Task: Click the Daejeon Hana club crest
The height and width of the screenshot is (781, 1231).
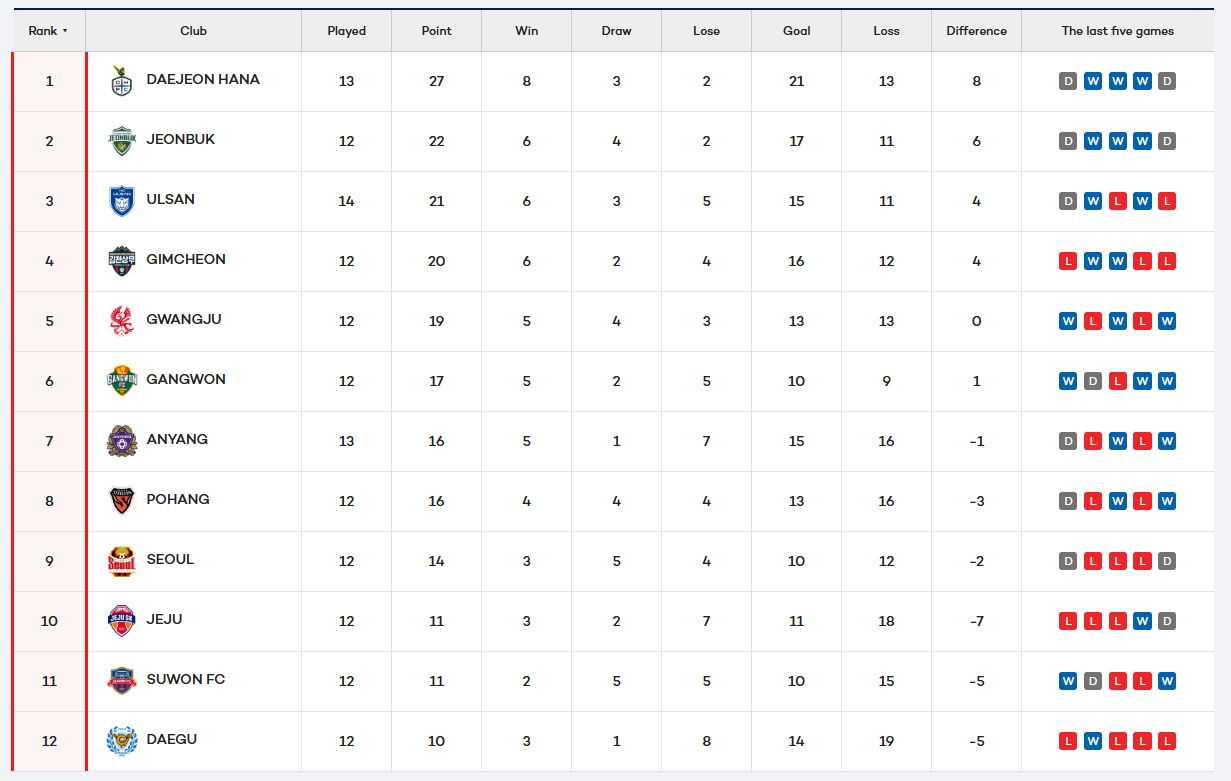Action: point(121,81)
